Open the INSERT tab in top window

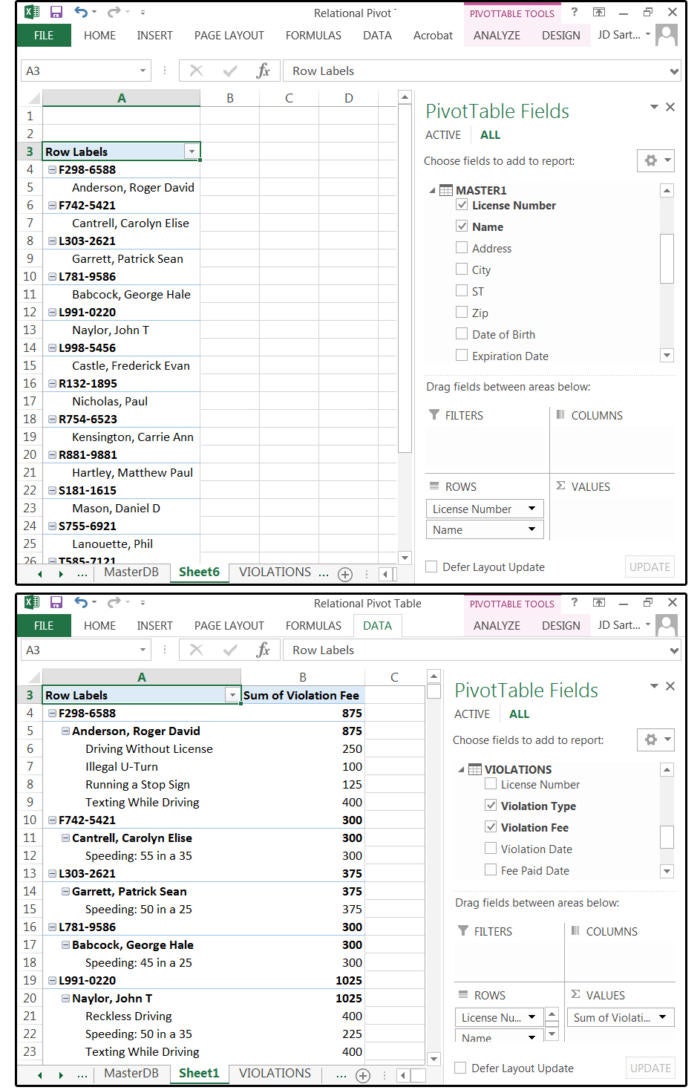pos(154,35)
